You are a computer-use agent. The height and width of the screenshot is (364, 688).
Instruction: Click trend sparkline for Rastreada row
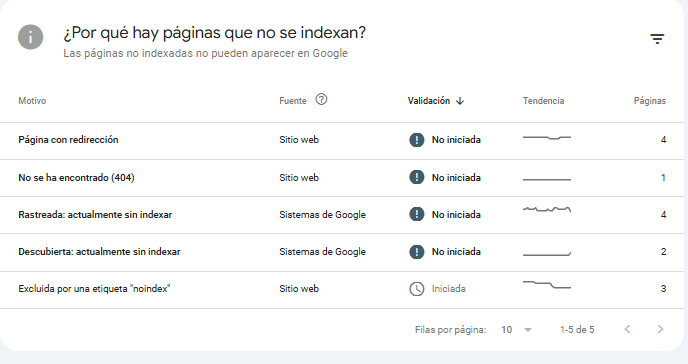click(x=547, y=209)
